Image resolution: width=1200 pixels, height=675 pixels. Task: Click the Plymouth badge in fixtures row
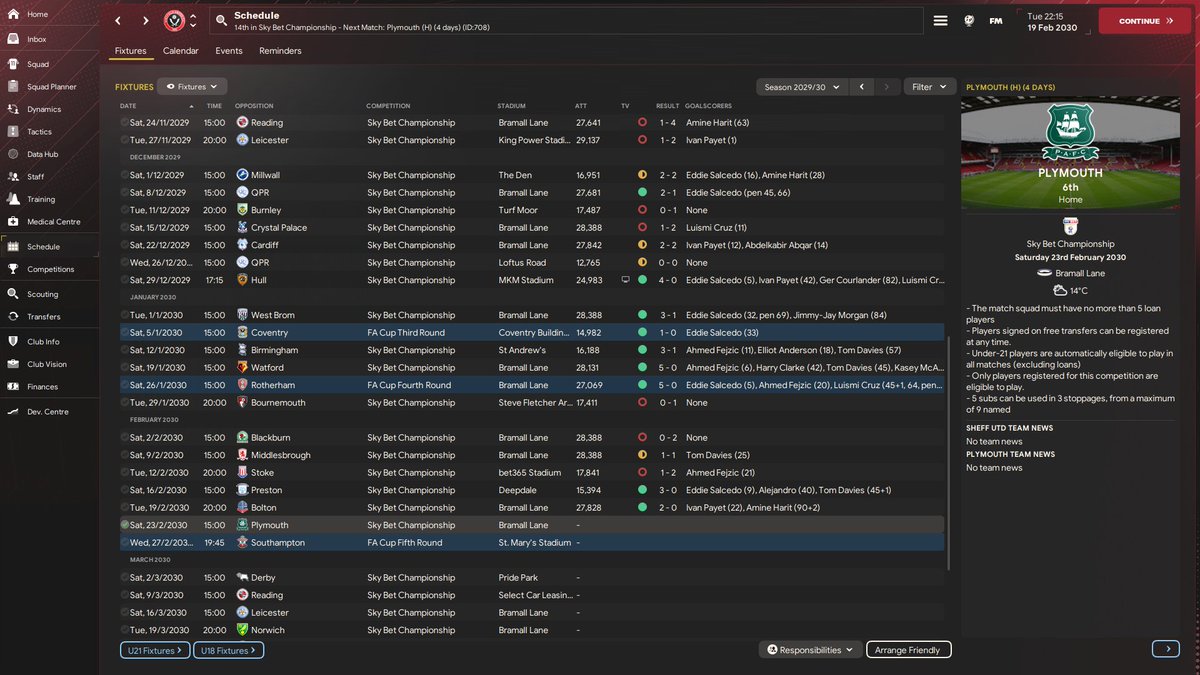[242, 525]
